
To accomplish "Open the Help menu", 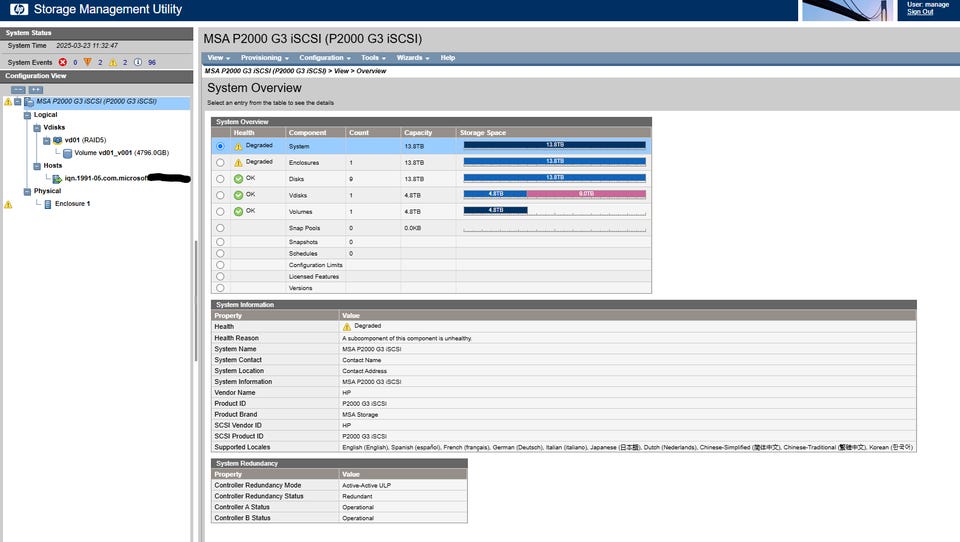I will [x=448, y=58].
